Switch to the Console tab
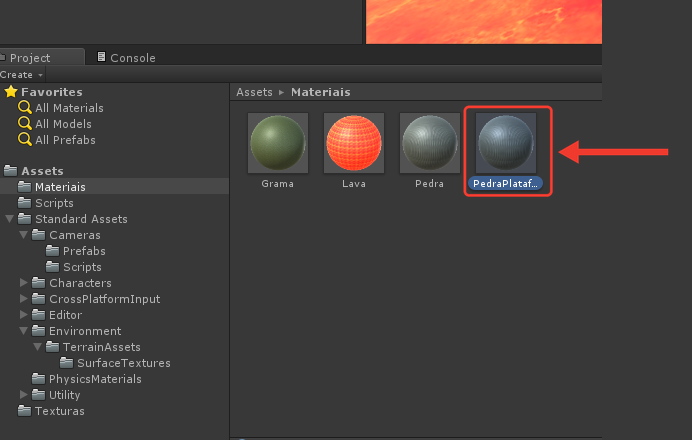The height and width of the screenshot is (440, 692). tap(126, 57)
